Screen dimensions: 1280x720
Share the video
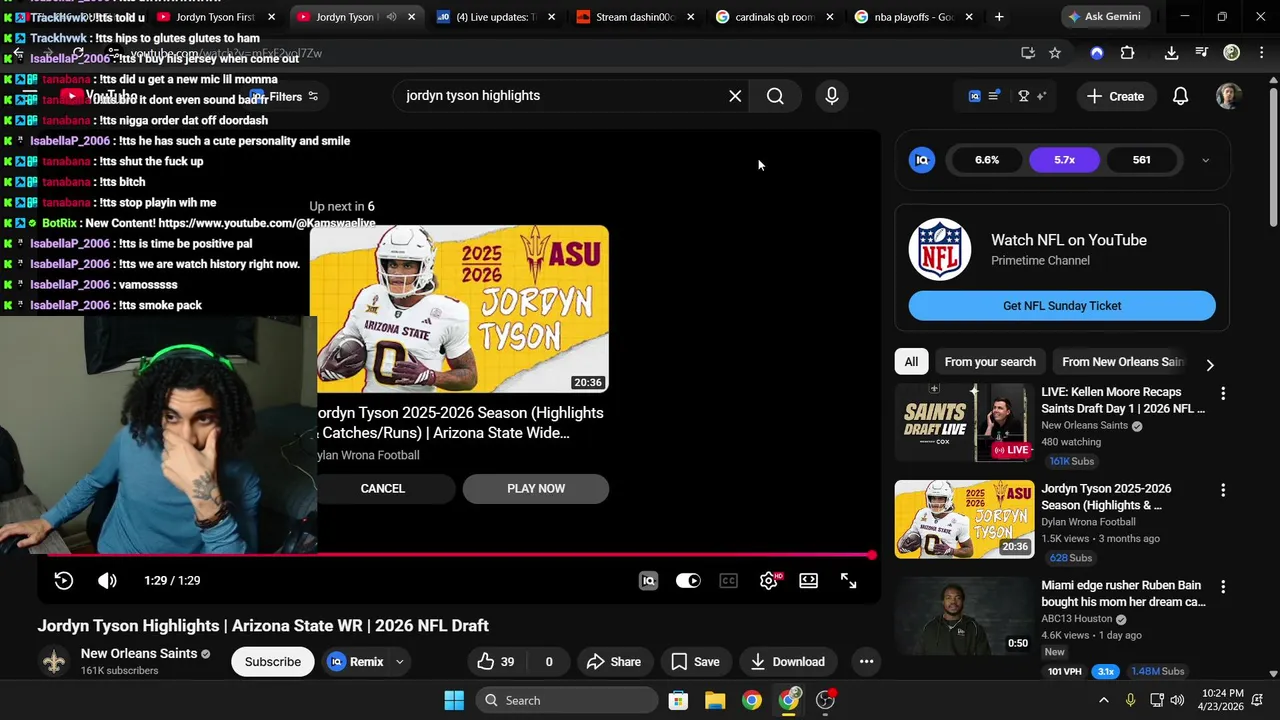click(613, 662)
